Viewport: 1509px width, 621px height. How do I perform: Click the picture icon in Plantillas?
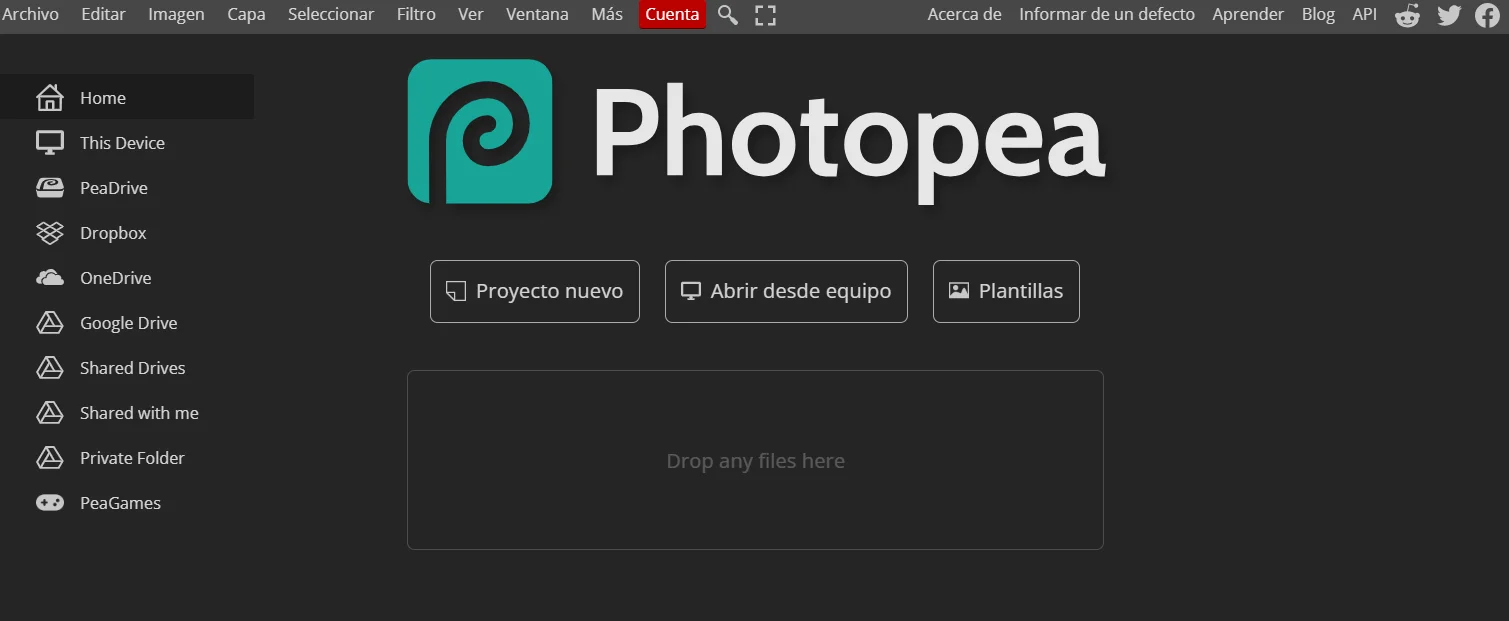[x=959, y=291]
